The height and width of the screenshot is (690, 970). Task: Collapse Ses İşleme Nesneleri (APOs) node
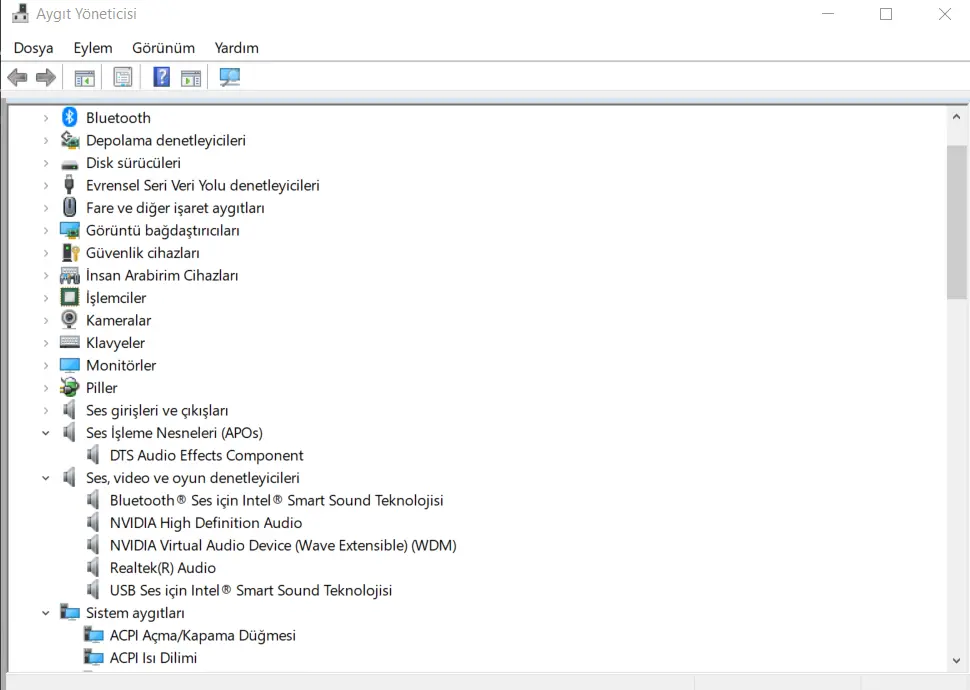tap(46, 433)
